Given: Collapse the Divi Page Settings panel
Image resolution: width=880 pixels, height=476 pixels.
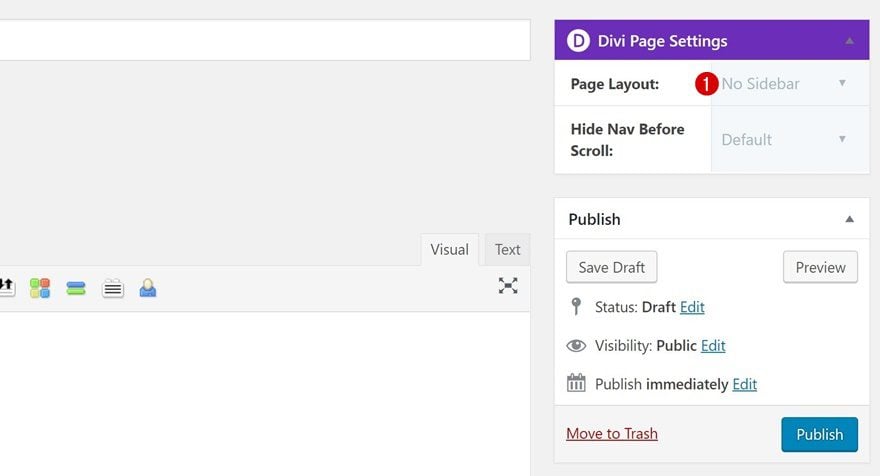Looking at the screenshot, I should (849, 41).
